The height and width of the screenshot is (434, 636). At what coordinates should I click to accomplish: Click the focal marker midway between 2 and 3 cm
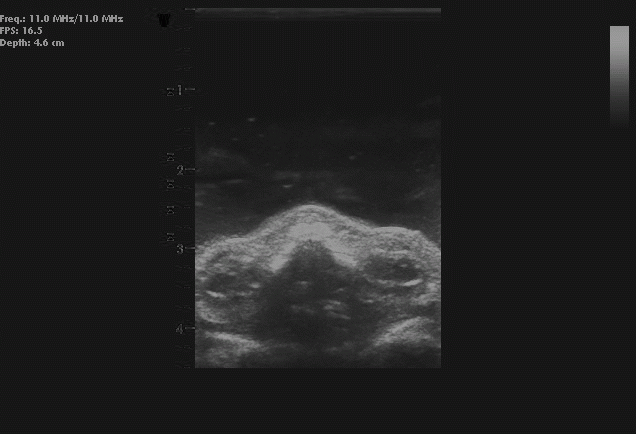170,210
